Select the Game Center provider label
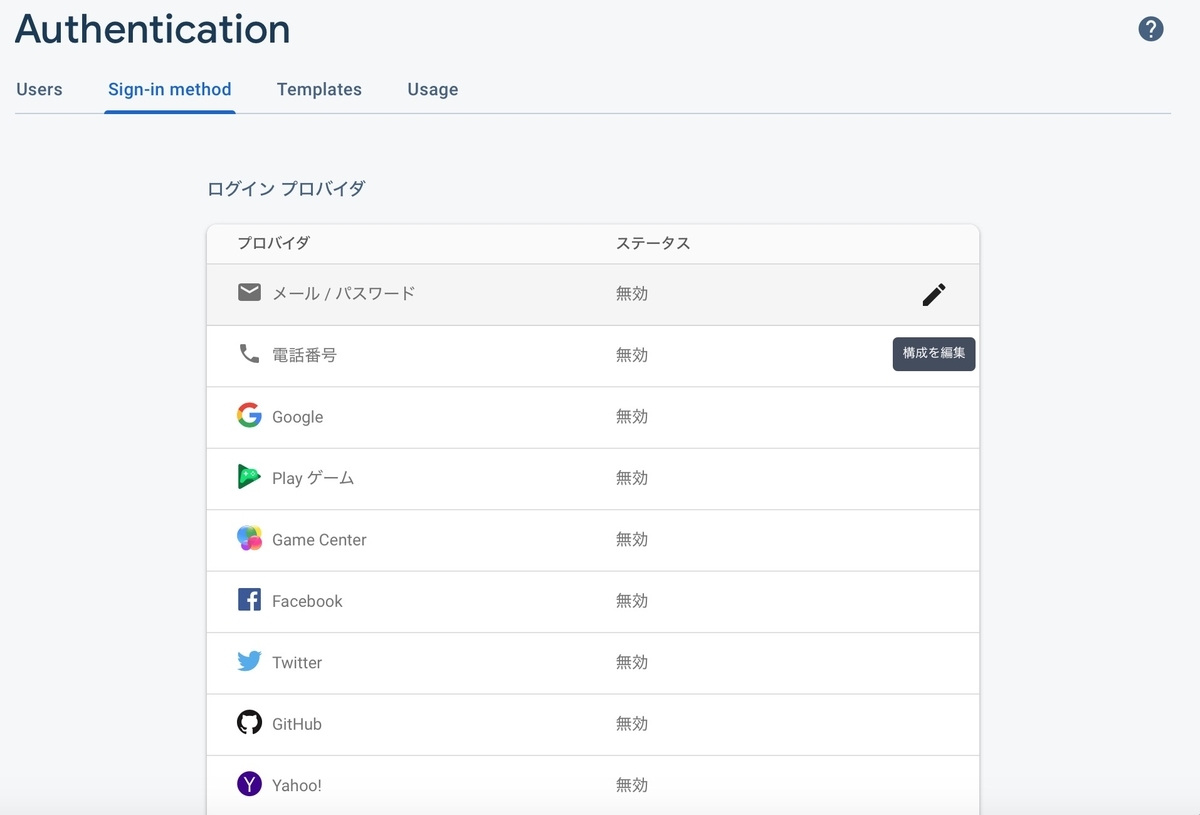 tap(319, 540)
